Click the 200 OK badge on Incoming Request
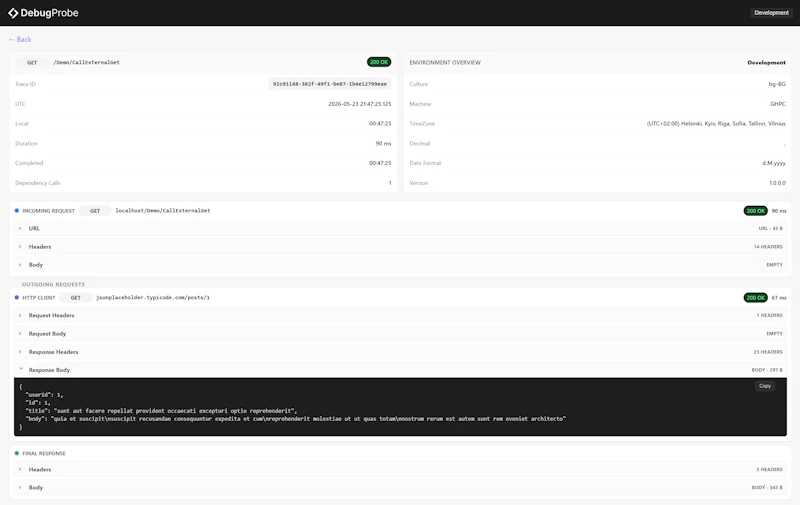Image resolution: width=800 pixels, height=505 pixels. click(x=755, y=211)
